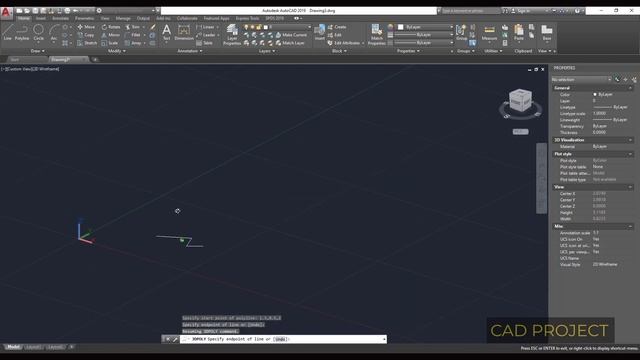Image resolution: width=640 pixels, height=360 pixels.
Task: Collapse the View properties section
Action: point(630,187)
